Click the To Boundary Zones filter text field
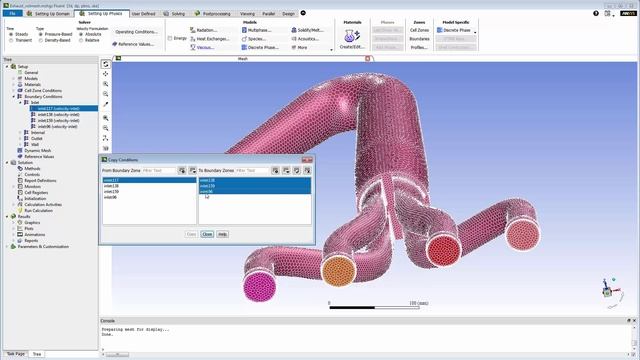 coord(252,171)
